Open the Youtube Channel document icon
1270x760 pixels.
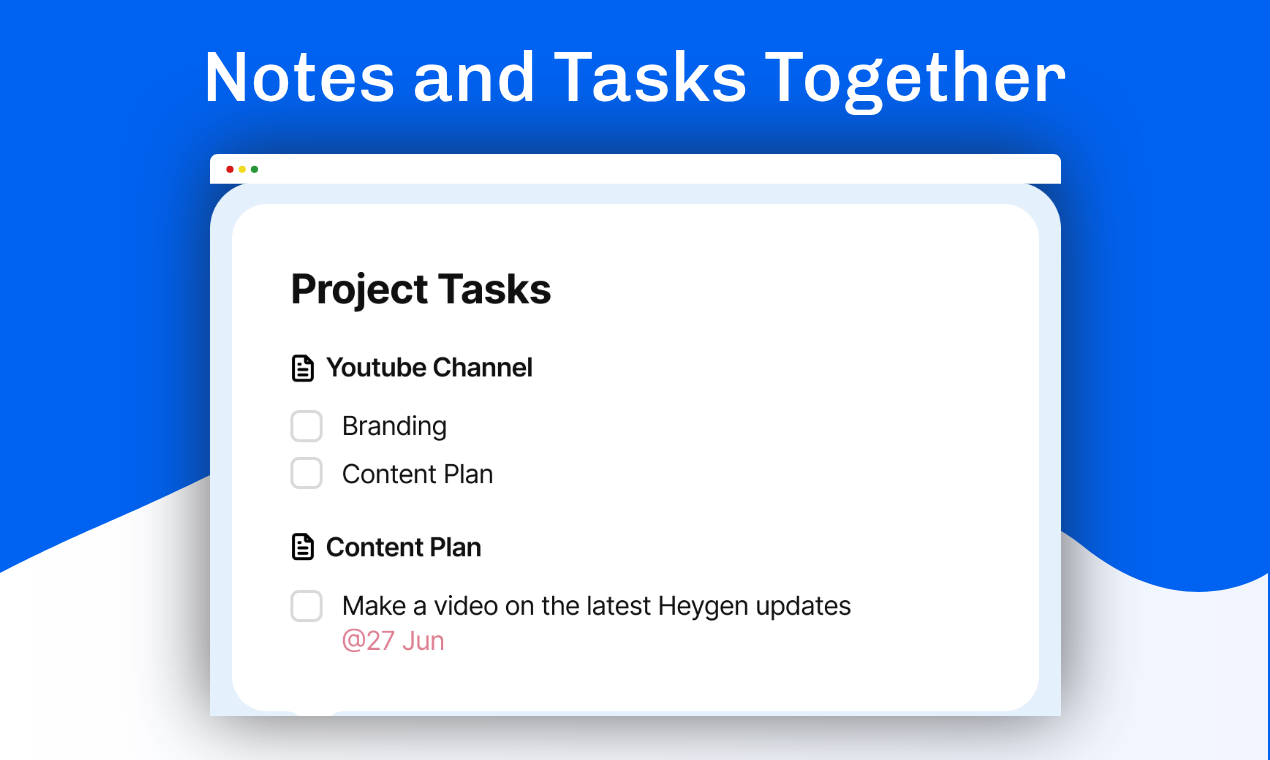point(302,368)
